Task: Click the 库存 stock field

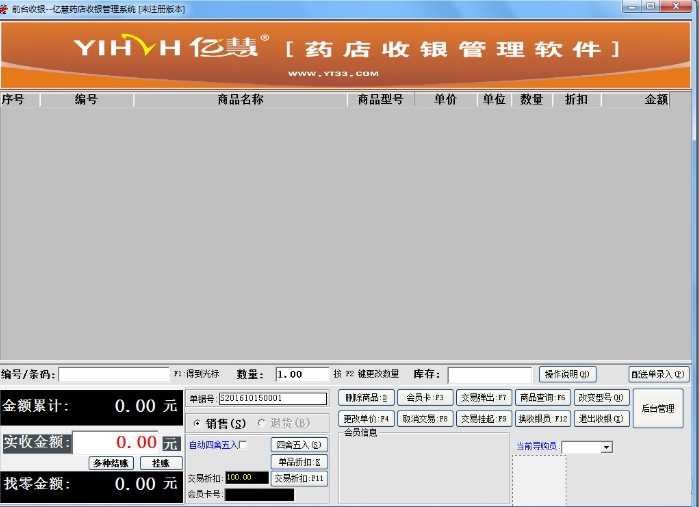Action: coord(490,375)
